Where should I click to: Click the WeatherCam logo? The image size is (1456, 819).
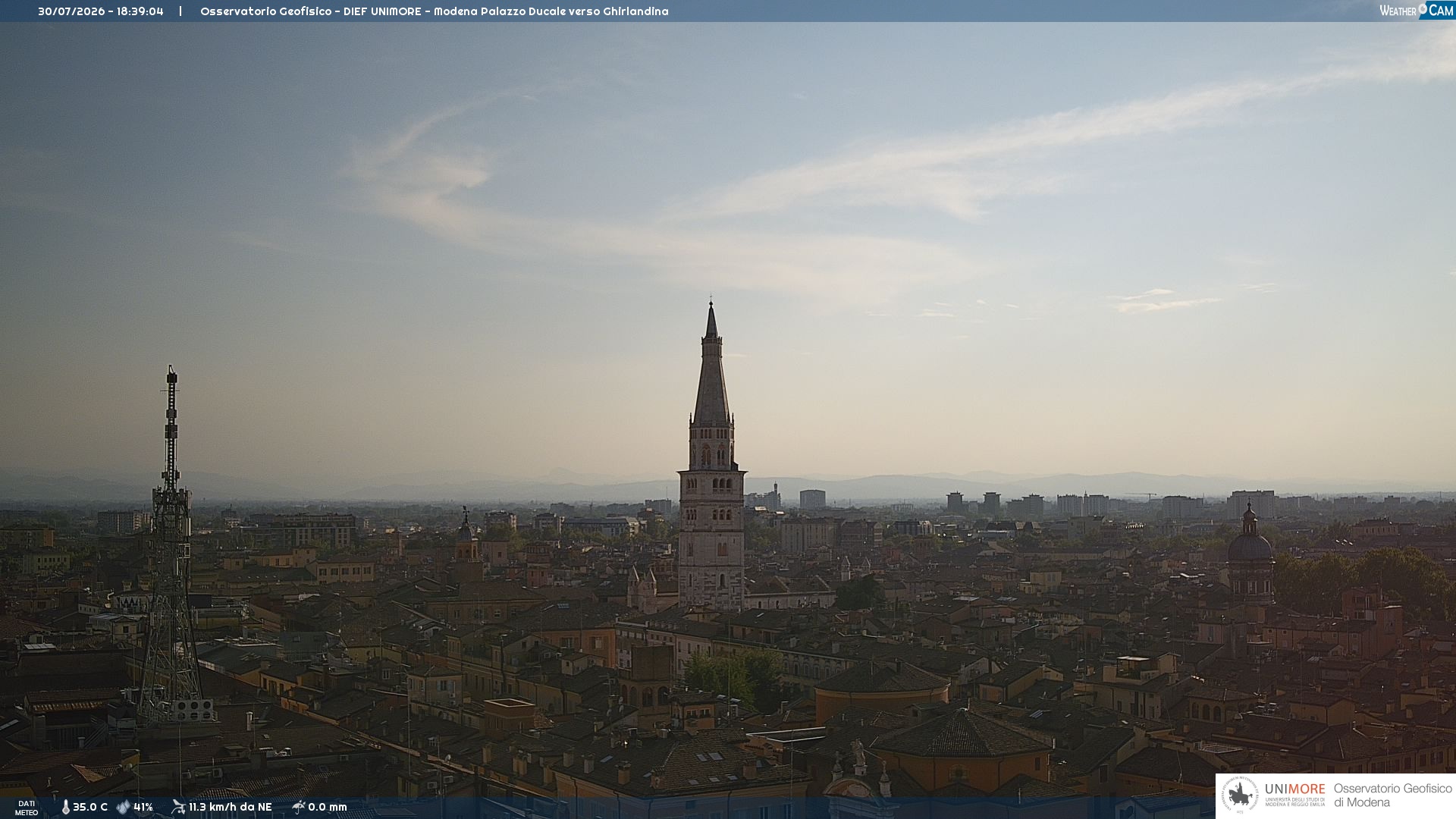point(1416,11)
